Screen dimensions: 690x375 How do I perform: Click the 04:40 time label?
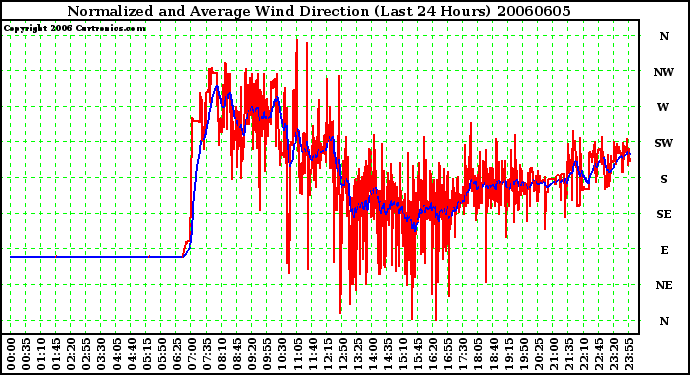click(132, 354)
